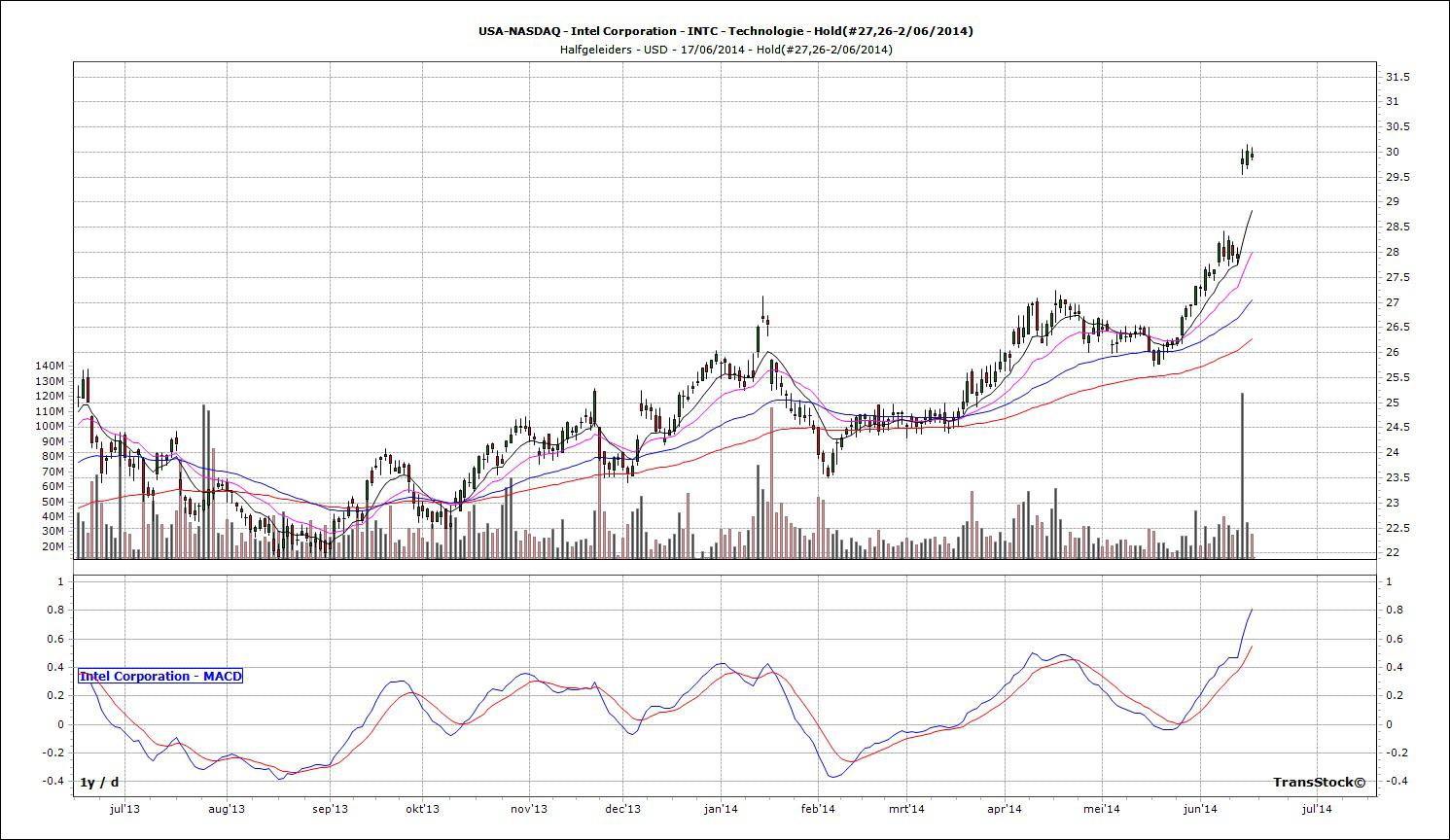This screenshot has width=1450, height=840.
Task: Click the 30 price axis label
Action: 1393,153
